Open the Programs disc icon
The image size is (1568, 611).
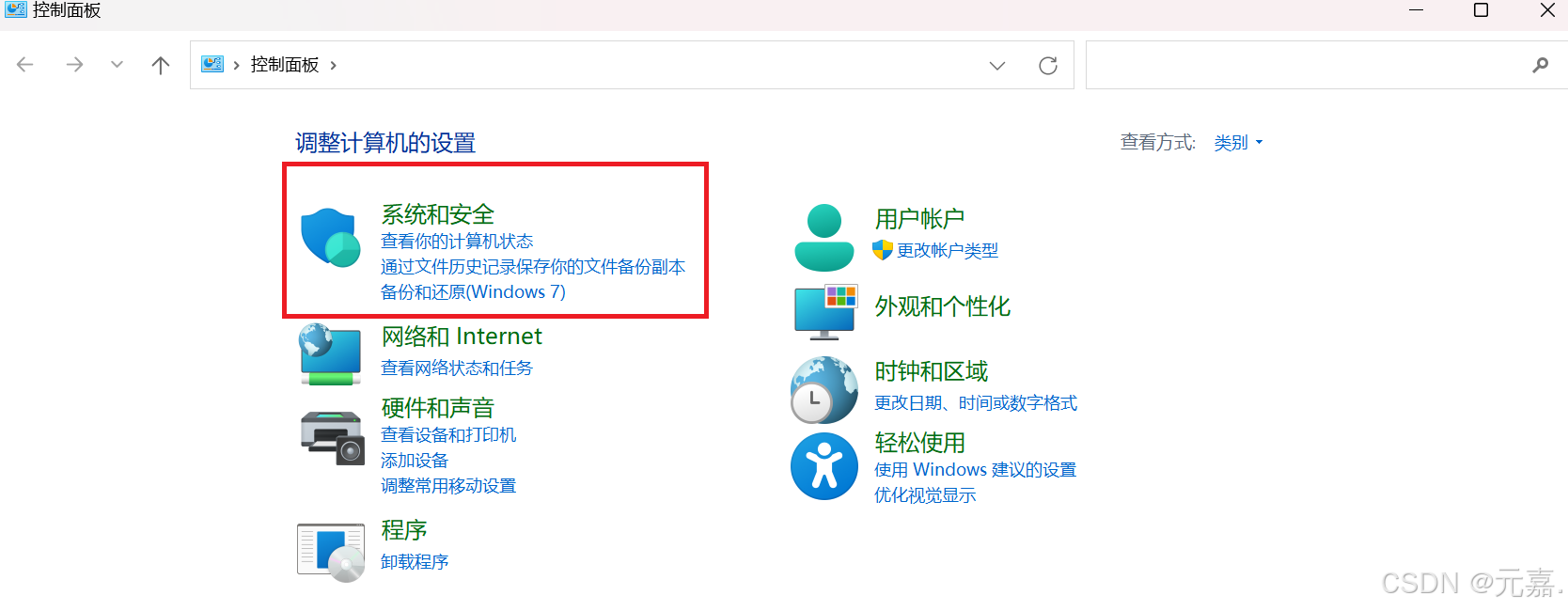pos(331,553)
